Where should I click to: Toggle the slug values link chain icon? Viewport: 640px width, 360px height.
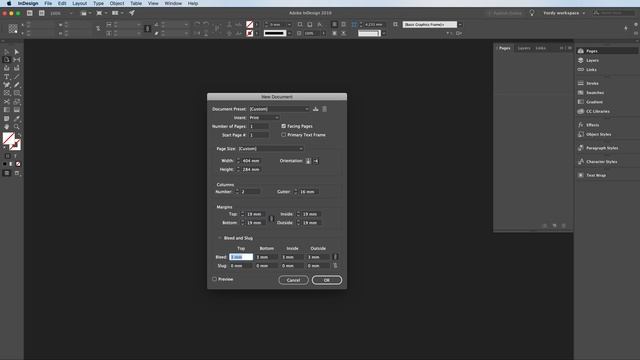[x=335, y=266]
